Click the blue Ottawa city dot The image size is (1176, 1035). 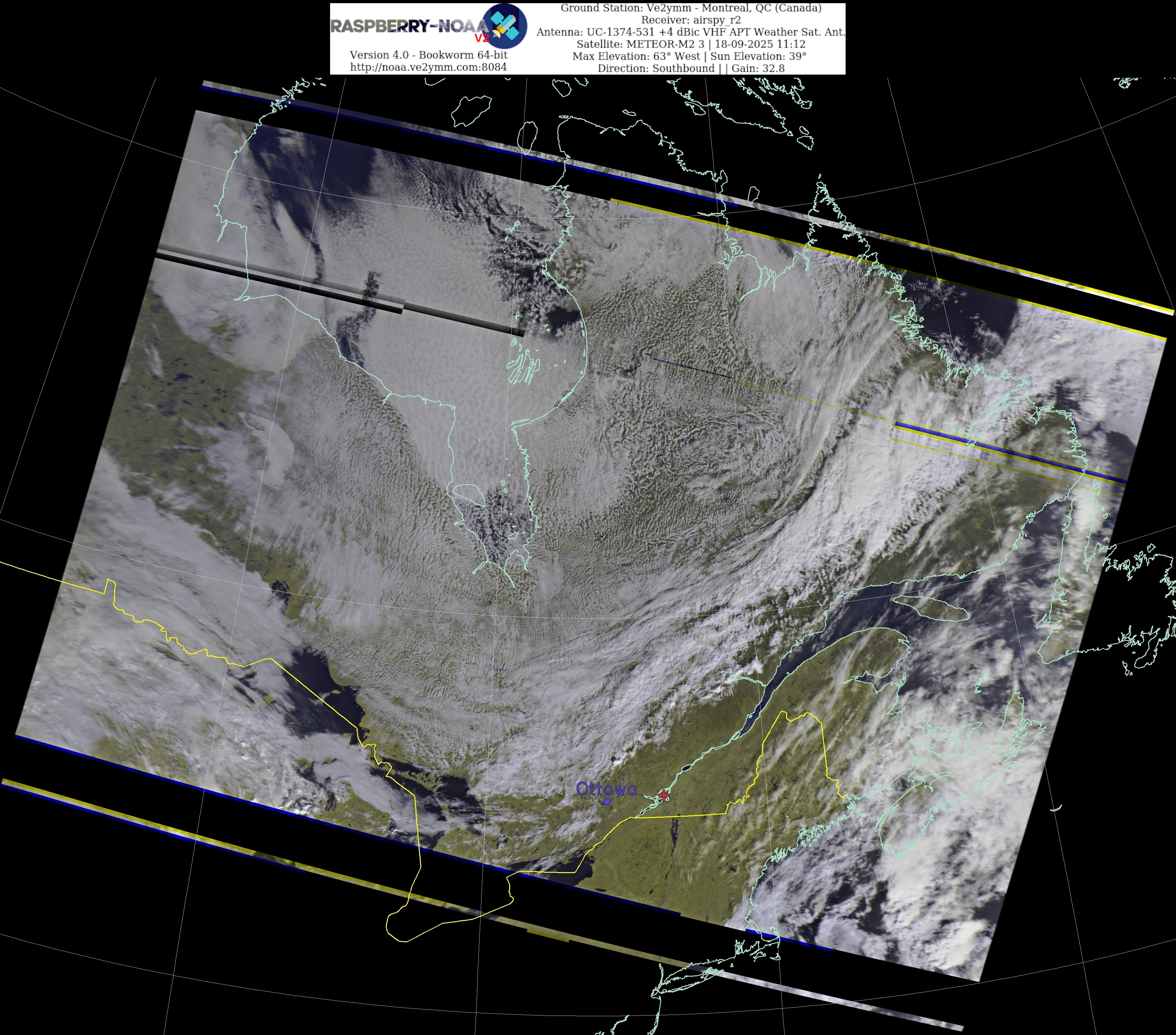(x=607, y=801)
